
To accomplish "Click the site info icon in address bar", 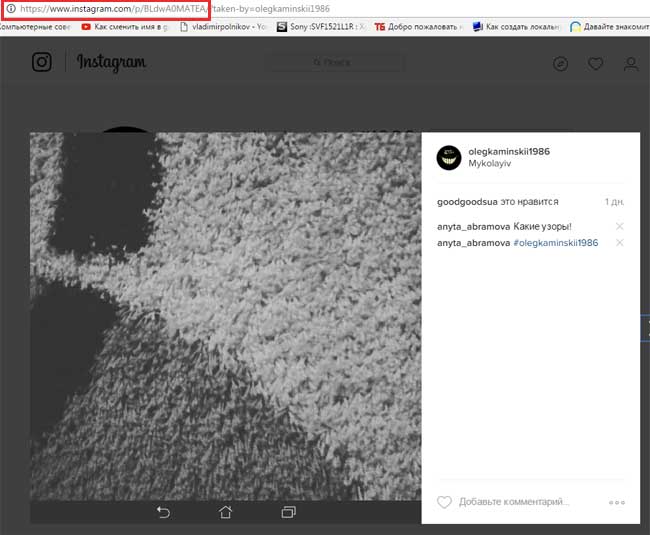I will point(9,8).
